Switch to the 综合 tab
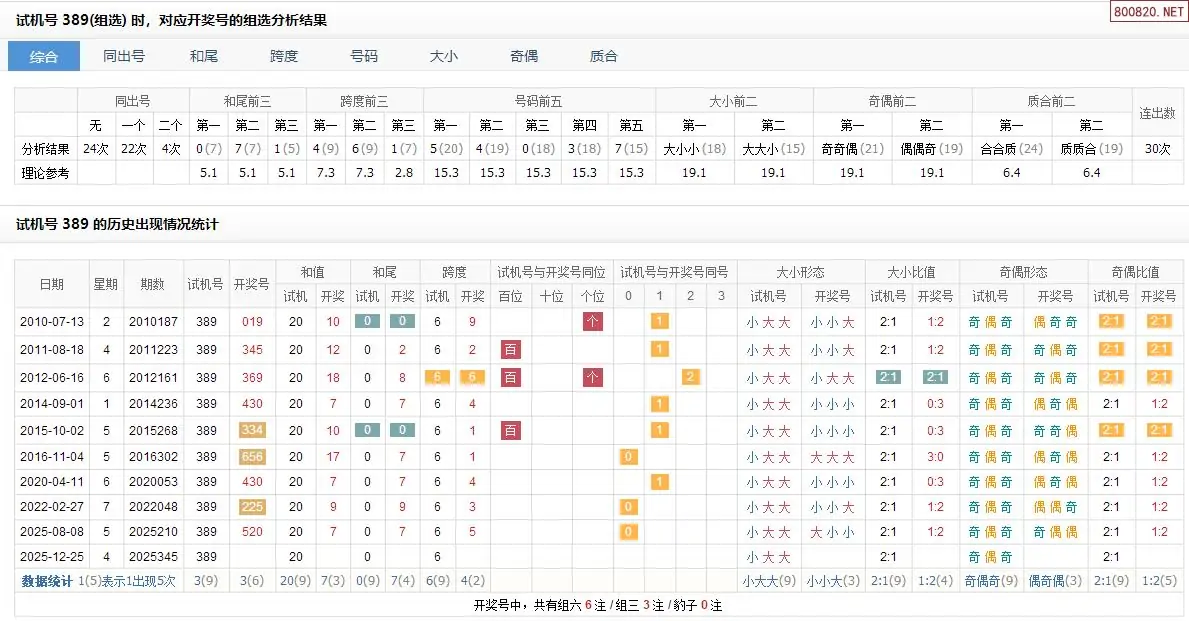 (x=44, y=57)
